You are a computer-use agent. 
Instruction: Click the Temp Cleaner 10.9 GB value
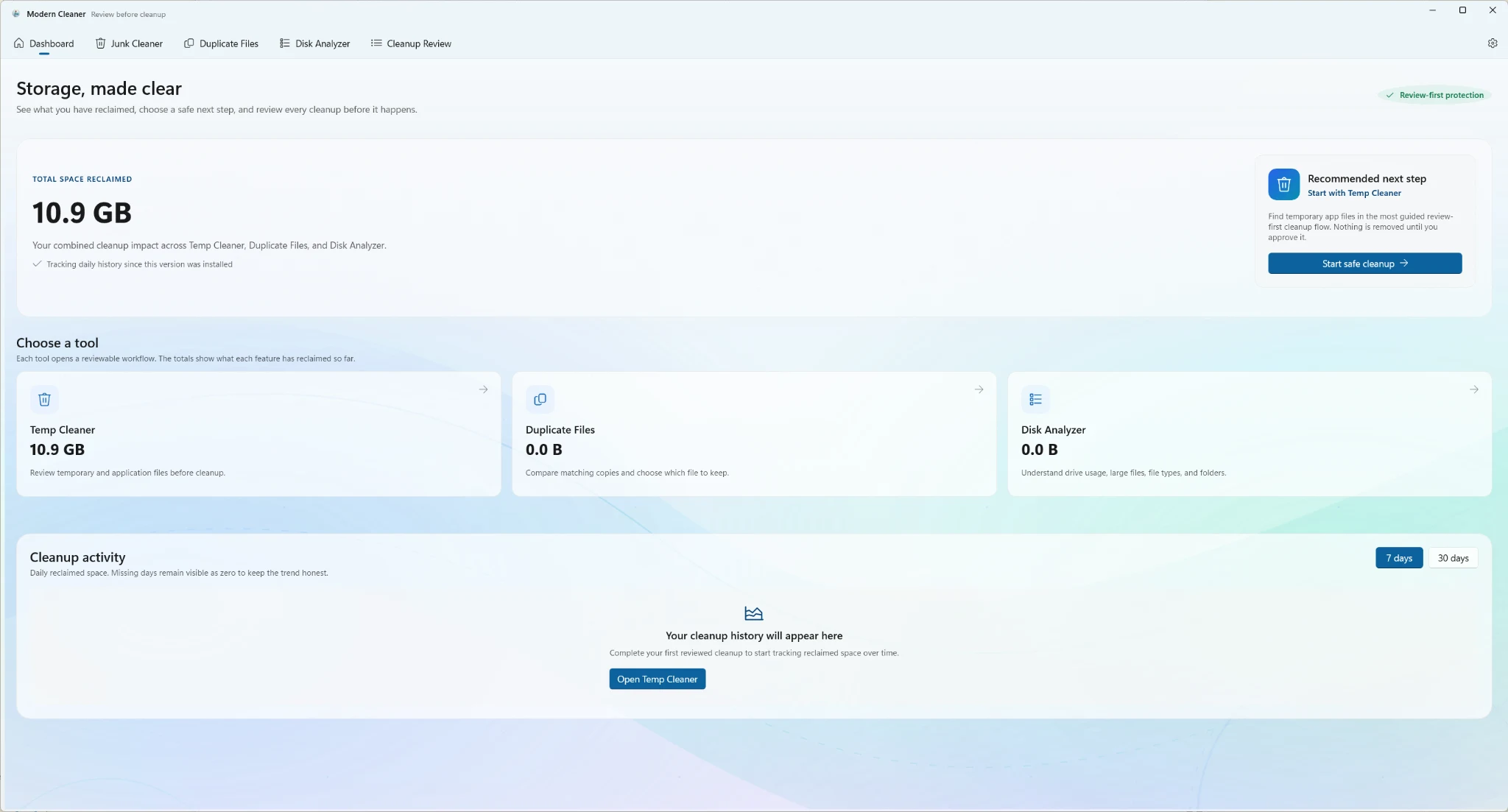tap(57, 450)
